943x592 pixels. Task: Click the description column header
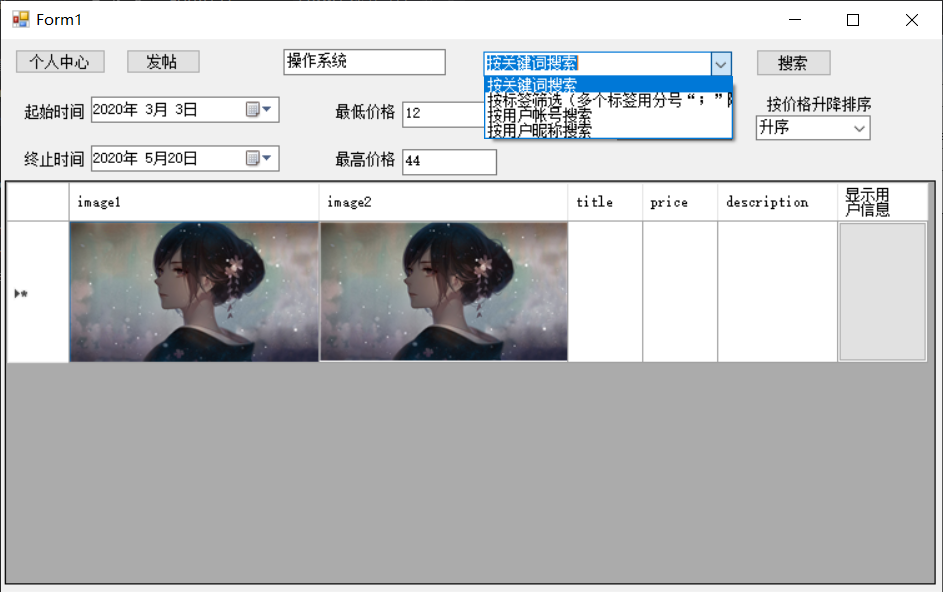777,202
